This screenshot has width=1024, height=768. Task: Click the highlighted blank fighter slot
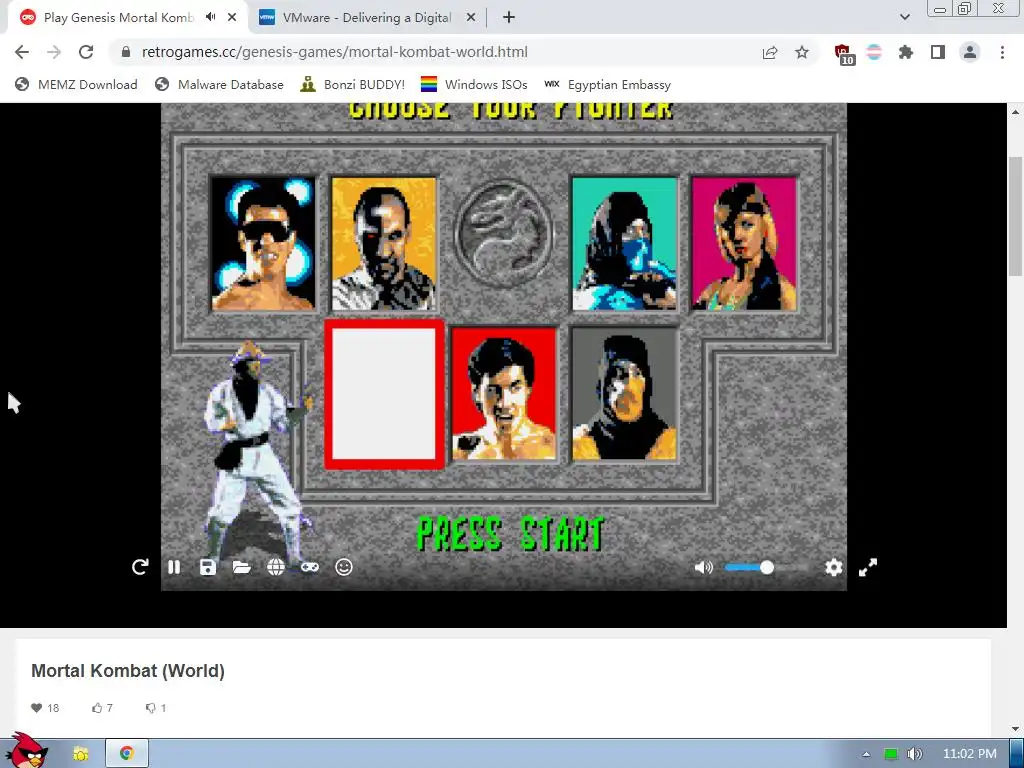click(x=384, y=394)
